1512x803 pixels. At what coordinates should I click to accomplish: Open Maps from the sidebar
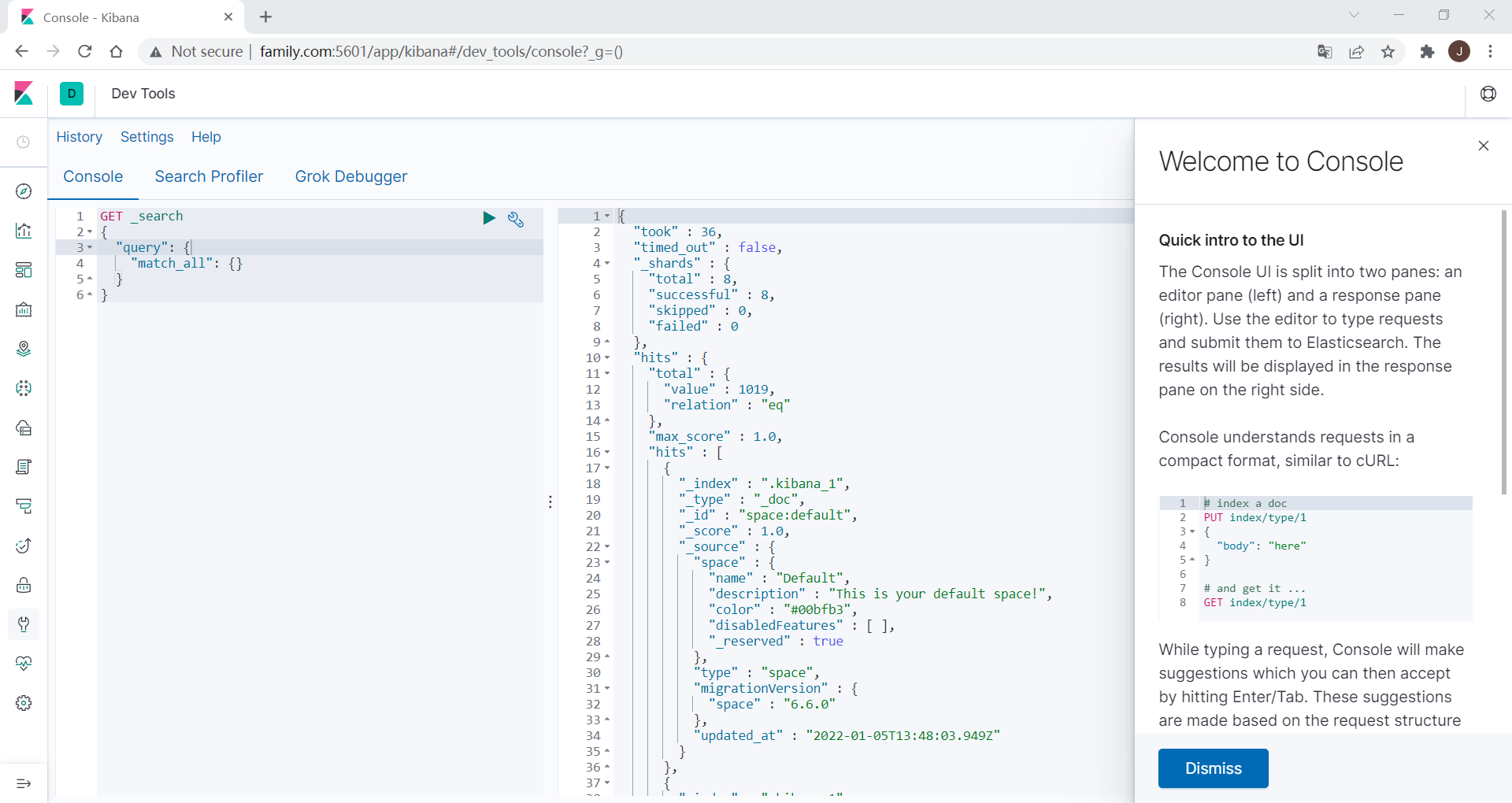[x=24, y=349]
